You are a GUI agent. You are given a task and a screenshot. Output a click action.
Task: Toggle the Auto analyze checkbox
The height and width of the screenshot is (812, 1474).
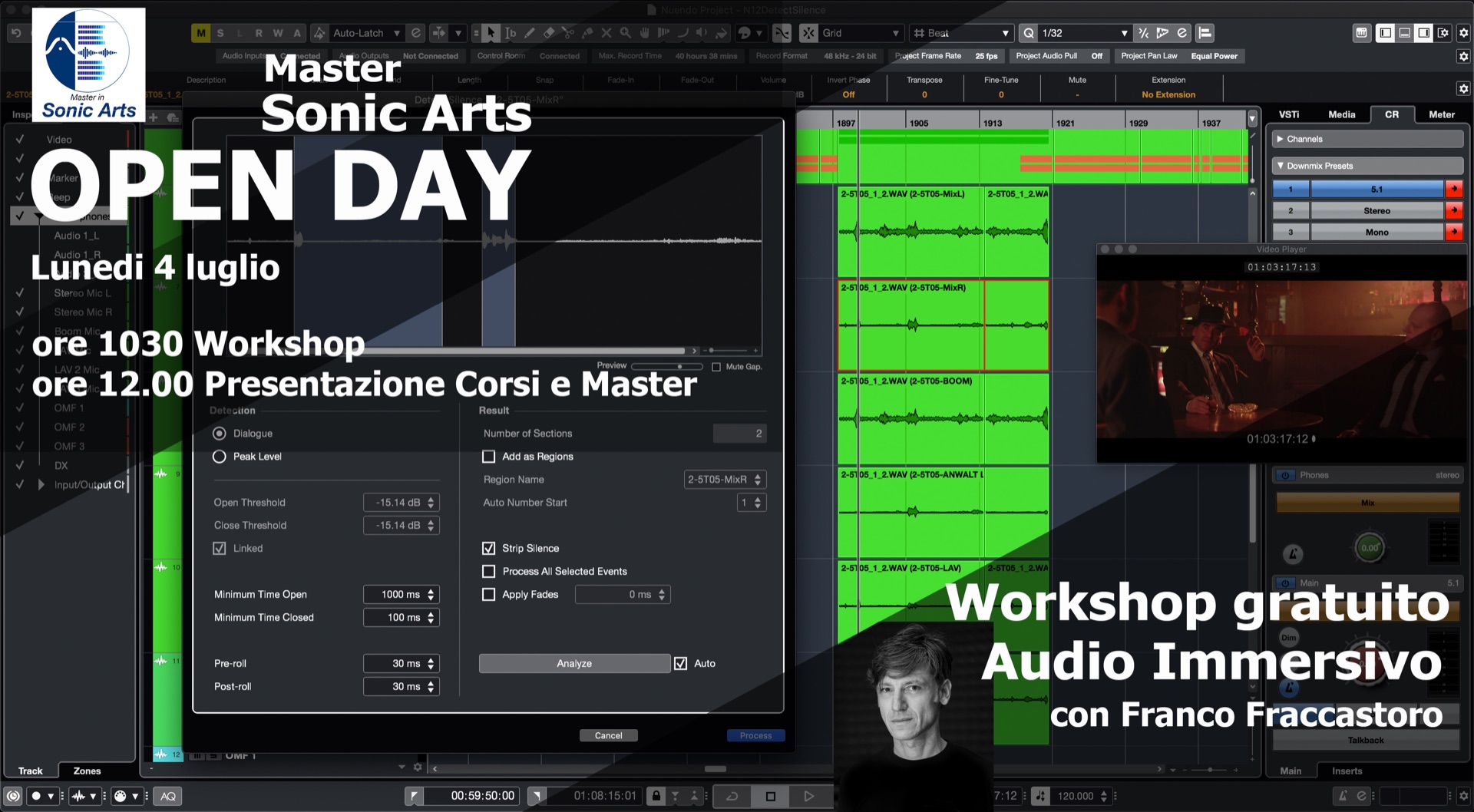point(680,663)
